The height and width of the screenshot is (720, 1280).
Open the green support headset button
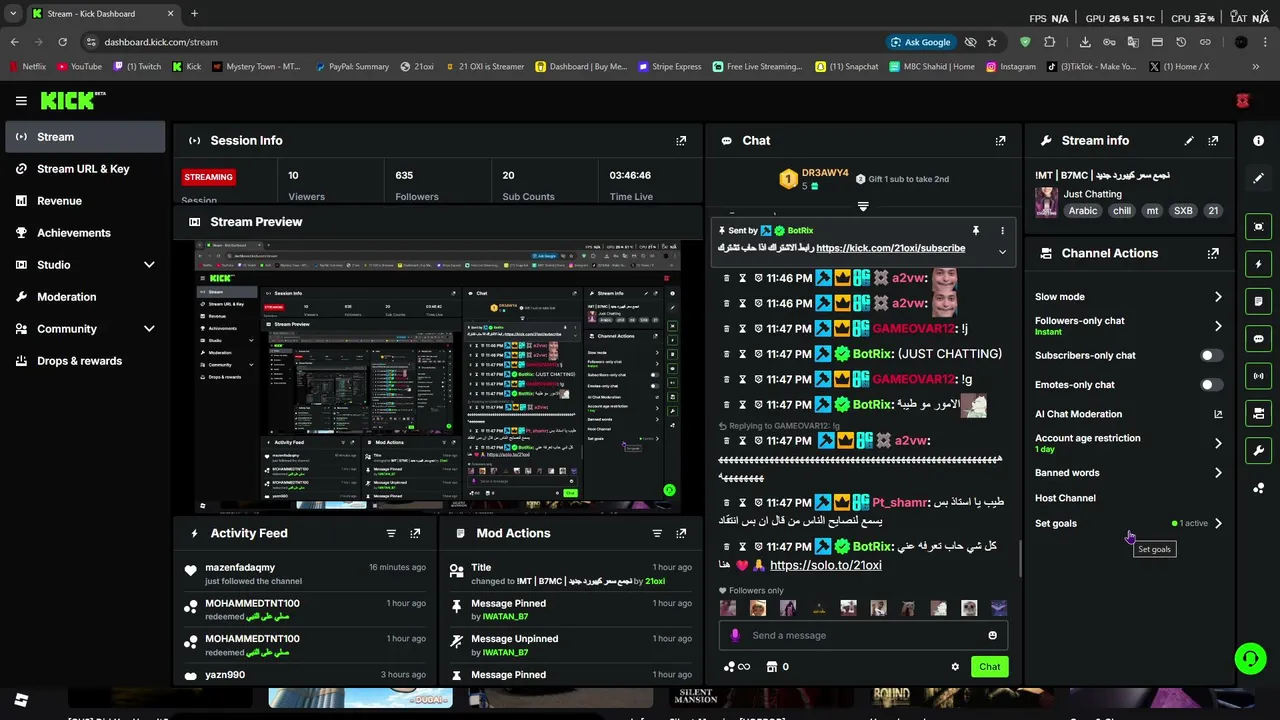coord(1250,658)
